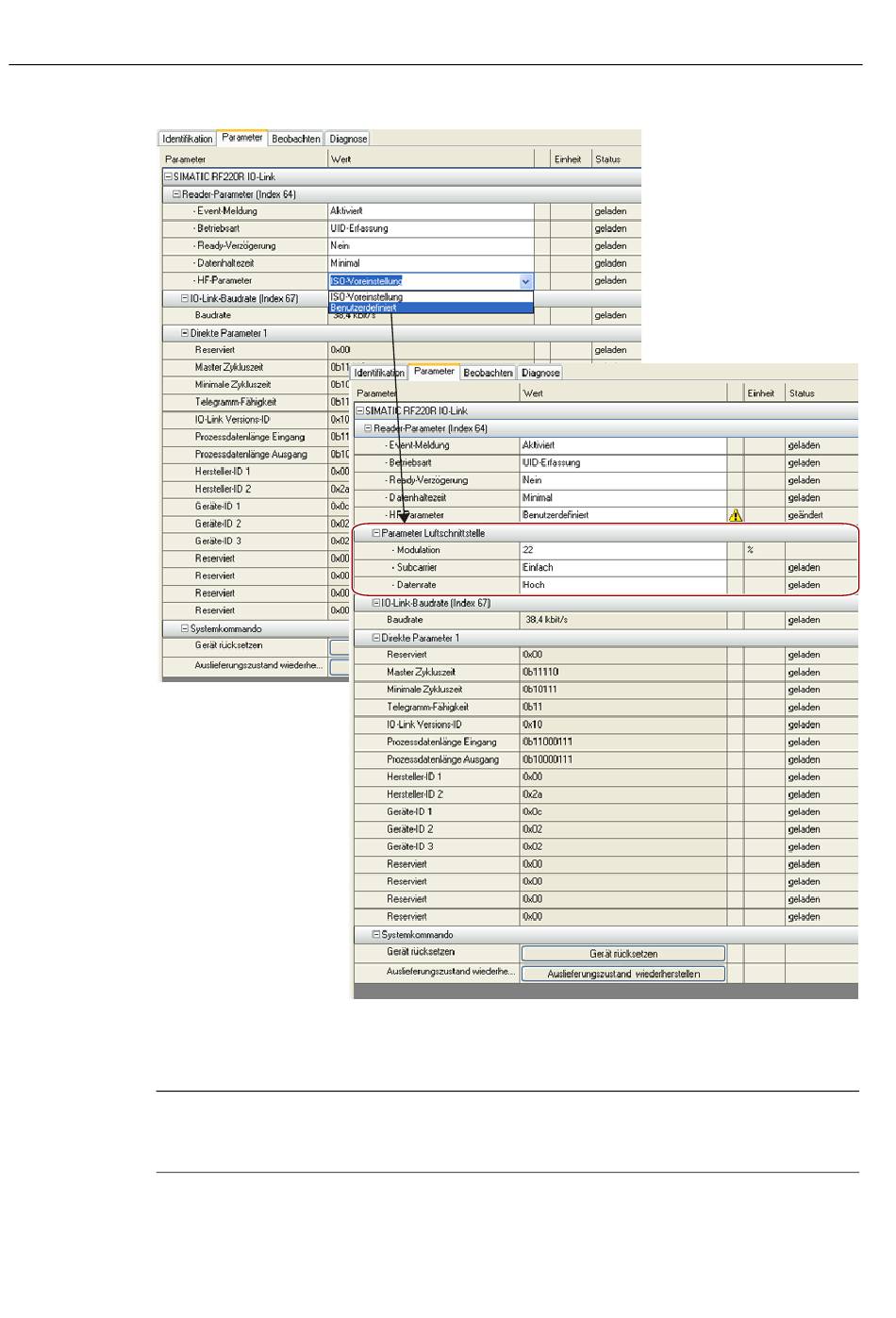Open Beobachten tab in back window

[x=296, y=139]
